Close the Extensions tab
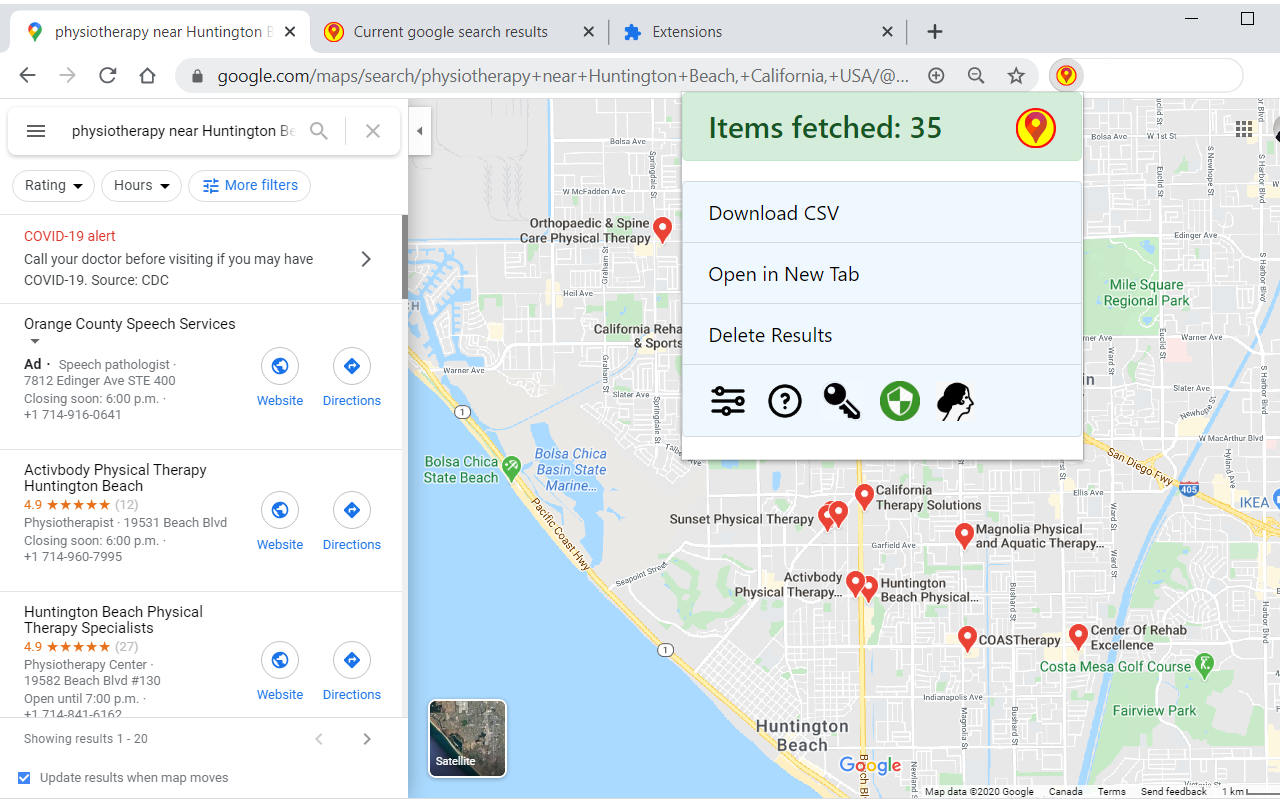This screenshot has height=800, width=1280. (887, 32)
